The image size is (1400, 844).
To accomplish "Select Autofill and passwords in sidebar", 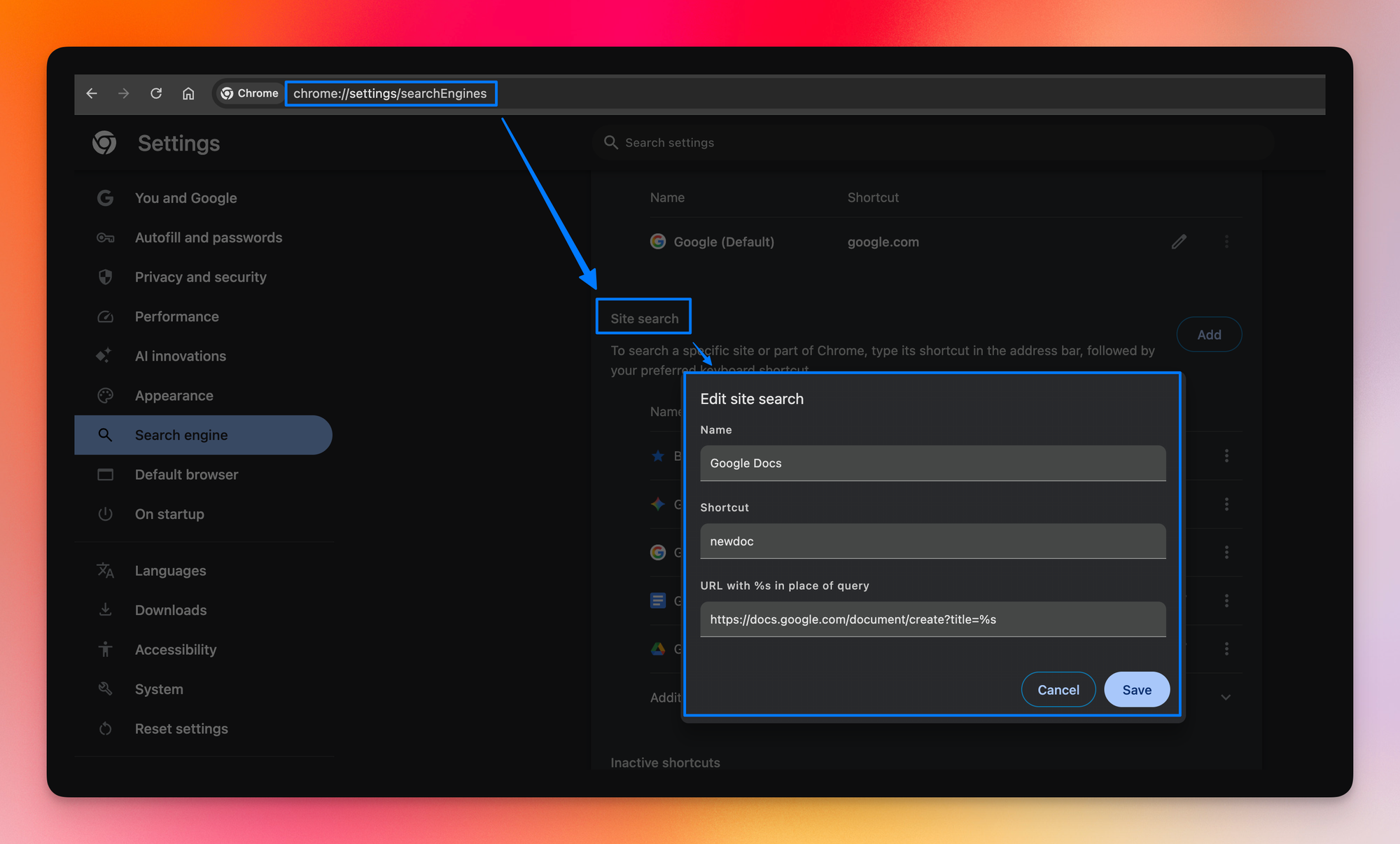I will (x=208, y=237).
